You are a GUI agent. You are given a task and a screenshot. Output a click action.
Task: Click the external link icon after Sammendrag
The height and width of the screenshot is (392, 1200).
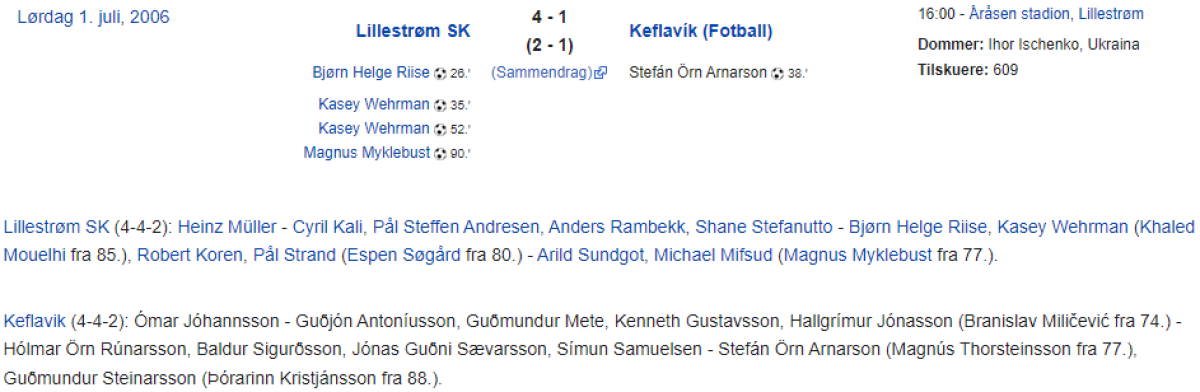[x=601, y=73]
